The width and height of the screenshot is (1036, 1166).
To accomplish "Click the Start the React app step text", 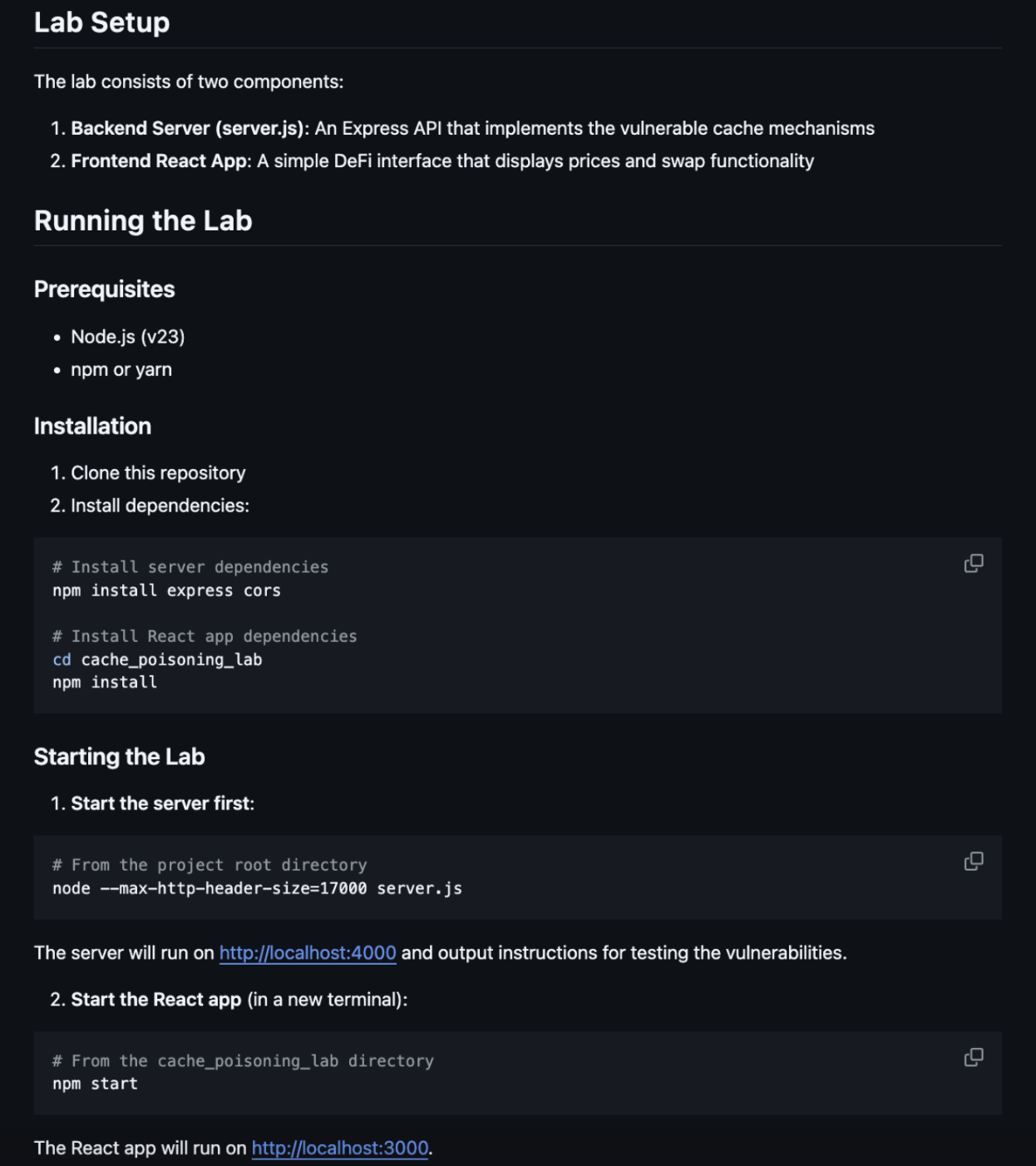I will click(156, 1000).
